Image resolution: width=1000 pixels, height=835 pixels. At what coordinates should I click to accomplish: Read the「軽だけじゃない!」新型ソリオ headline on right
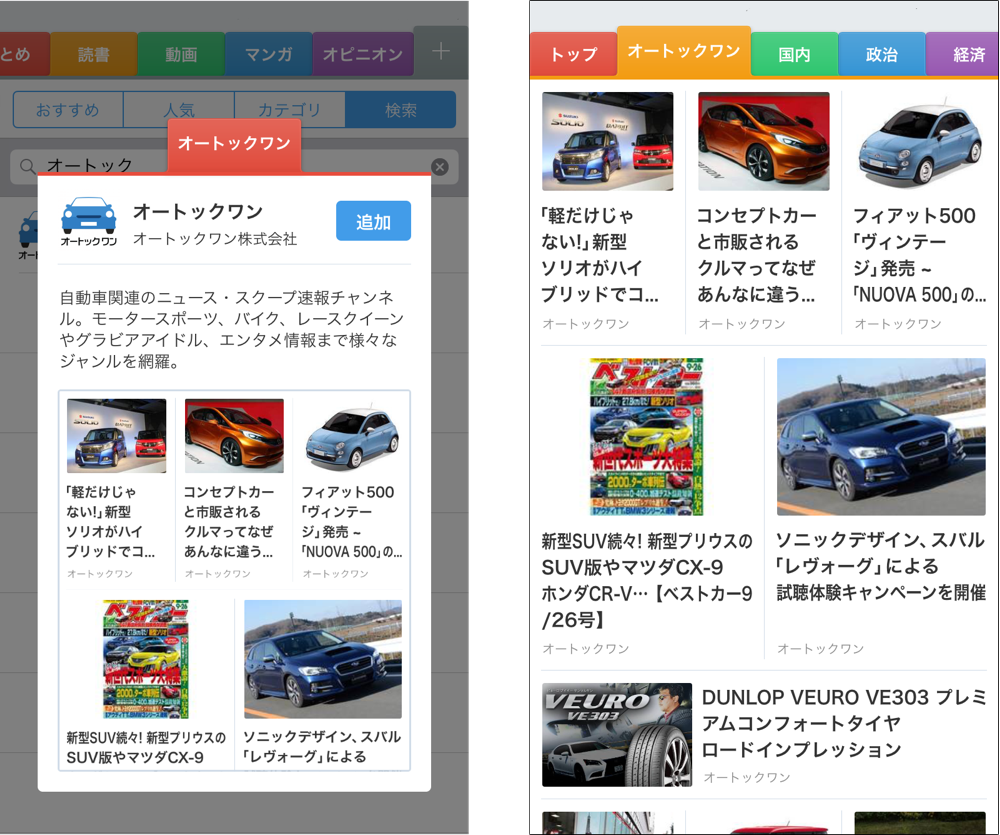[x=599, y=255]
